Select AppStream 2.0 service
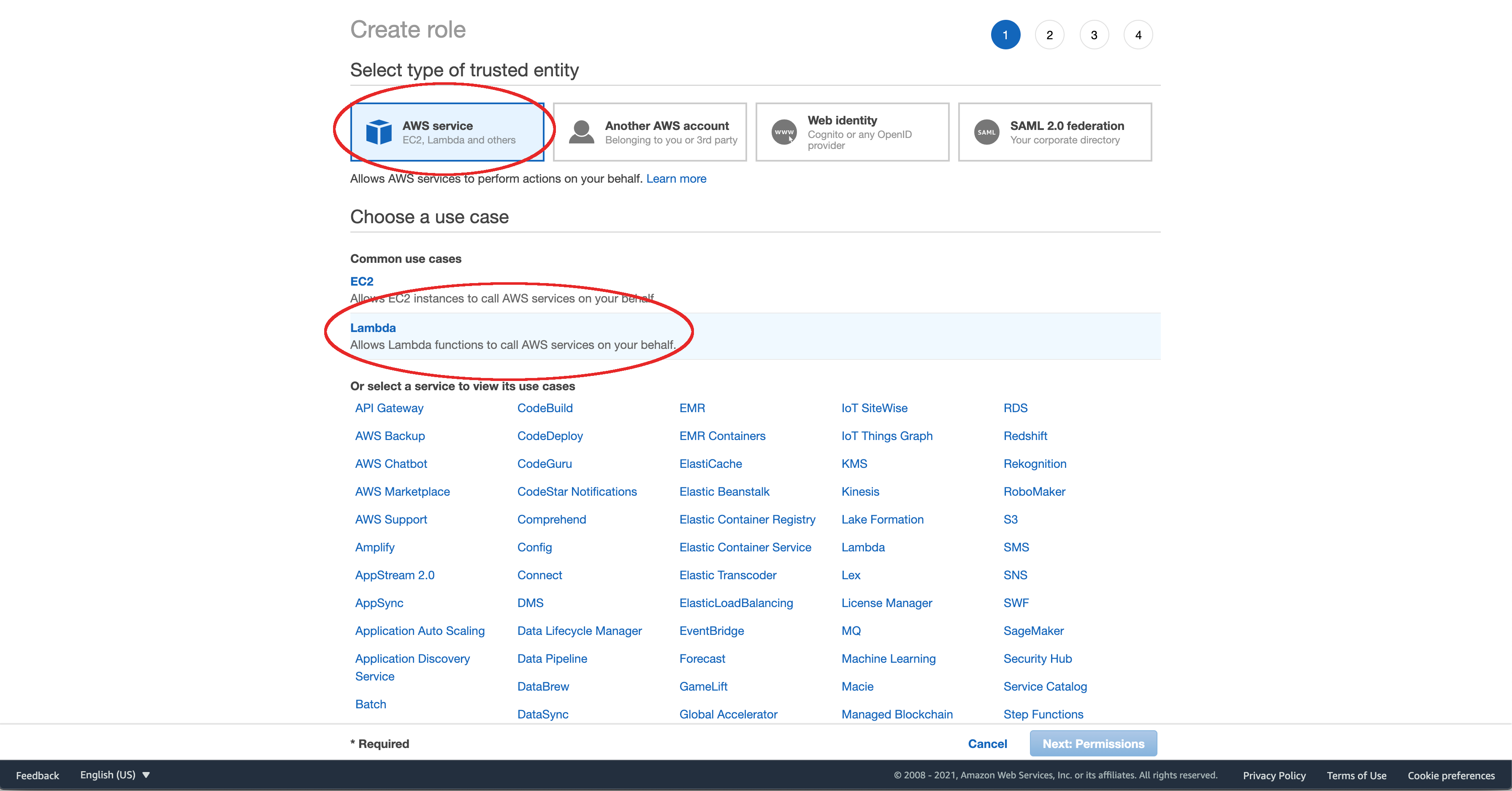The image size is (1512, 791). [x=394, y=575]
